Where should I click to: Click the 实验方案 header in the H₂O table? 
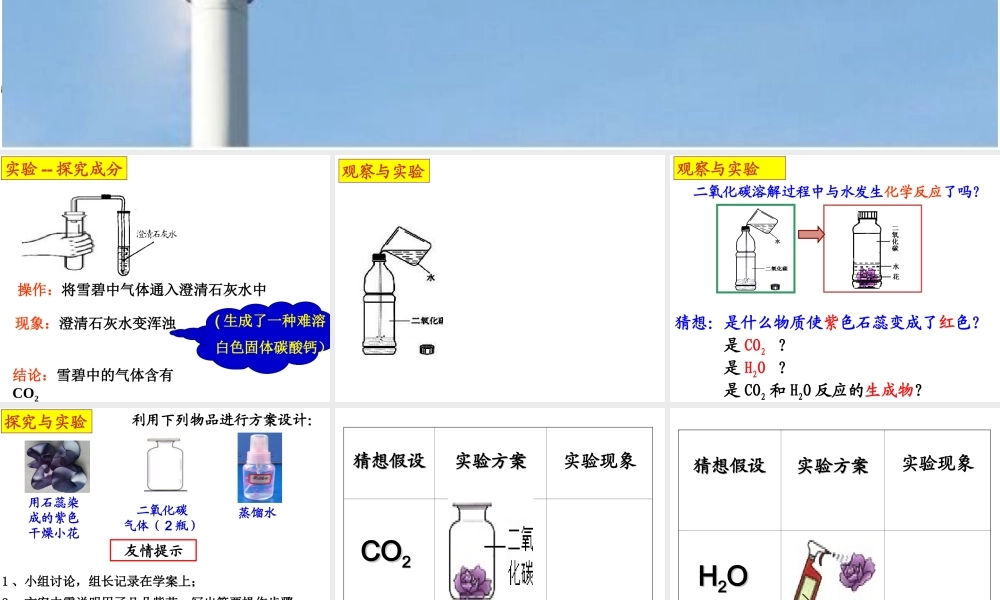tap(833, 465)
